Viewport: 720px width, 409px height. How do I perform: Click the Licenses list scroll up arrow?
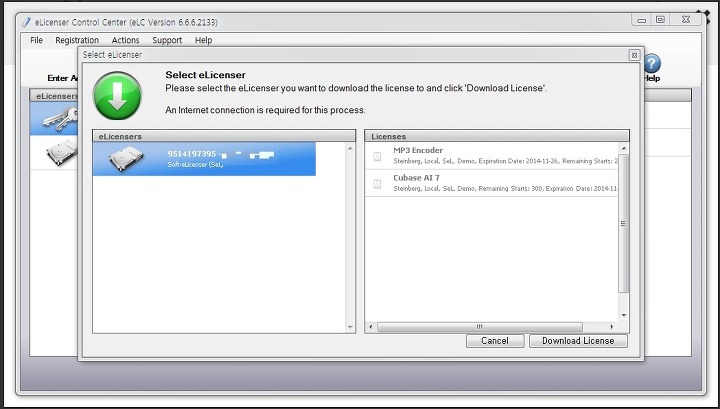[x=624, y=148]
